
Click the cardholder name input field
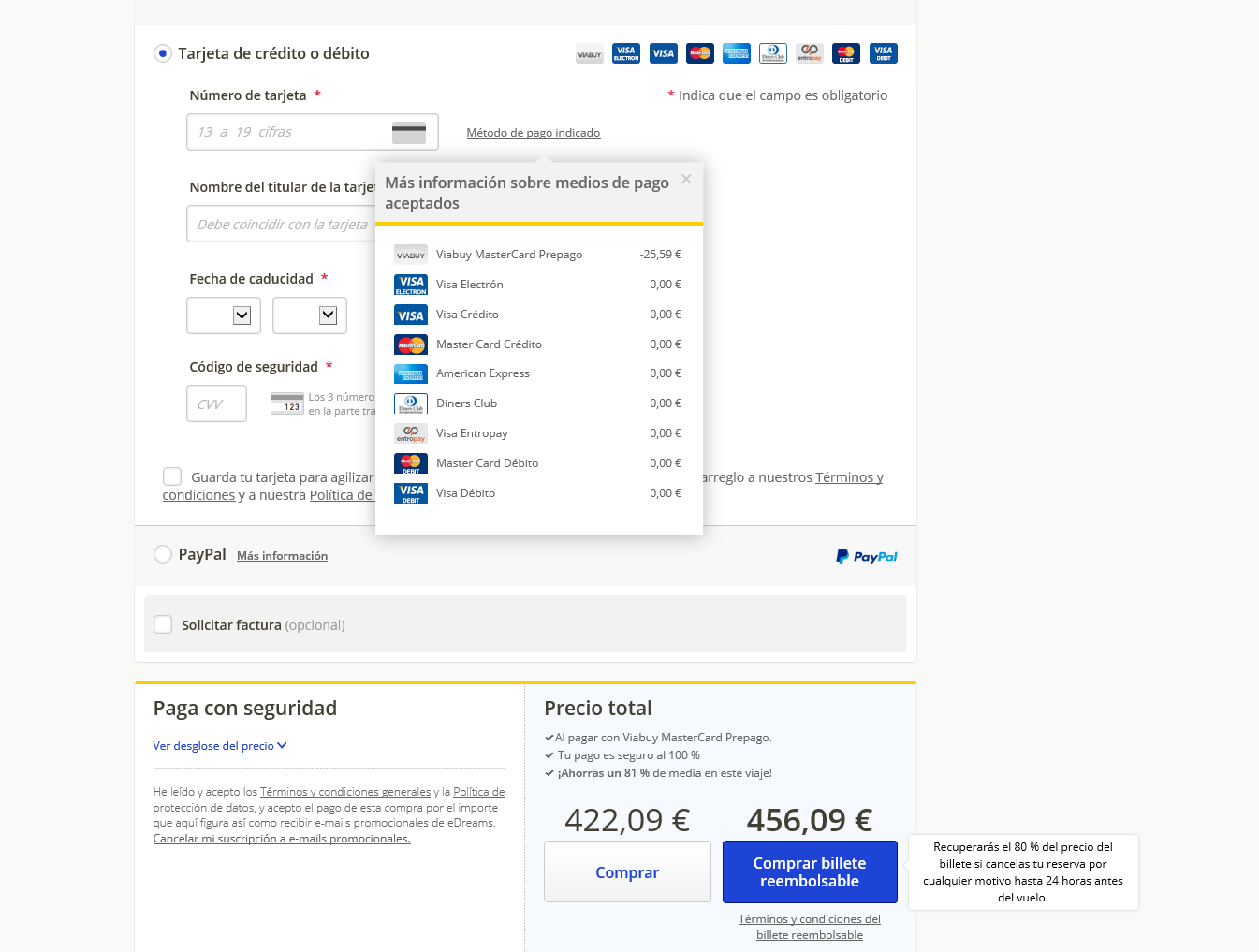point(281,225)
